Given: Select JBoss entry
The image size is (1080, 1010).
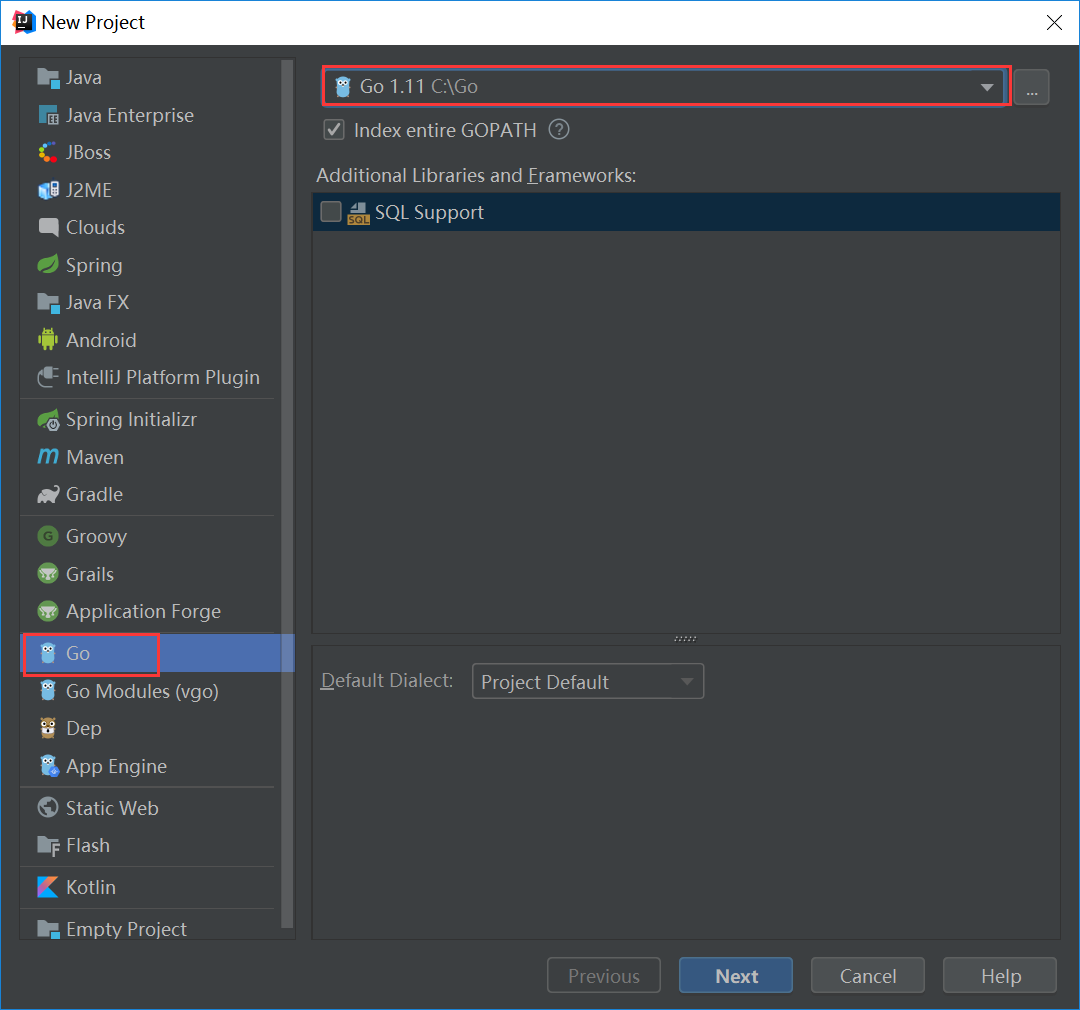Looking at the screenshot, I should point(150,152).
